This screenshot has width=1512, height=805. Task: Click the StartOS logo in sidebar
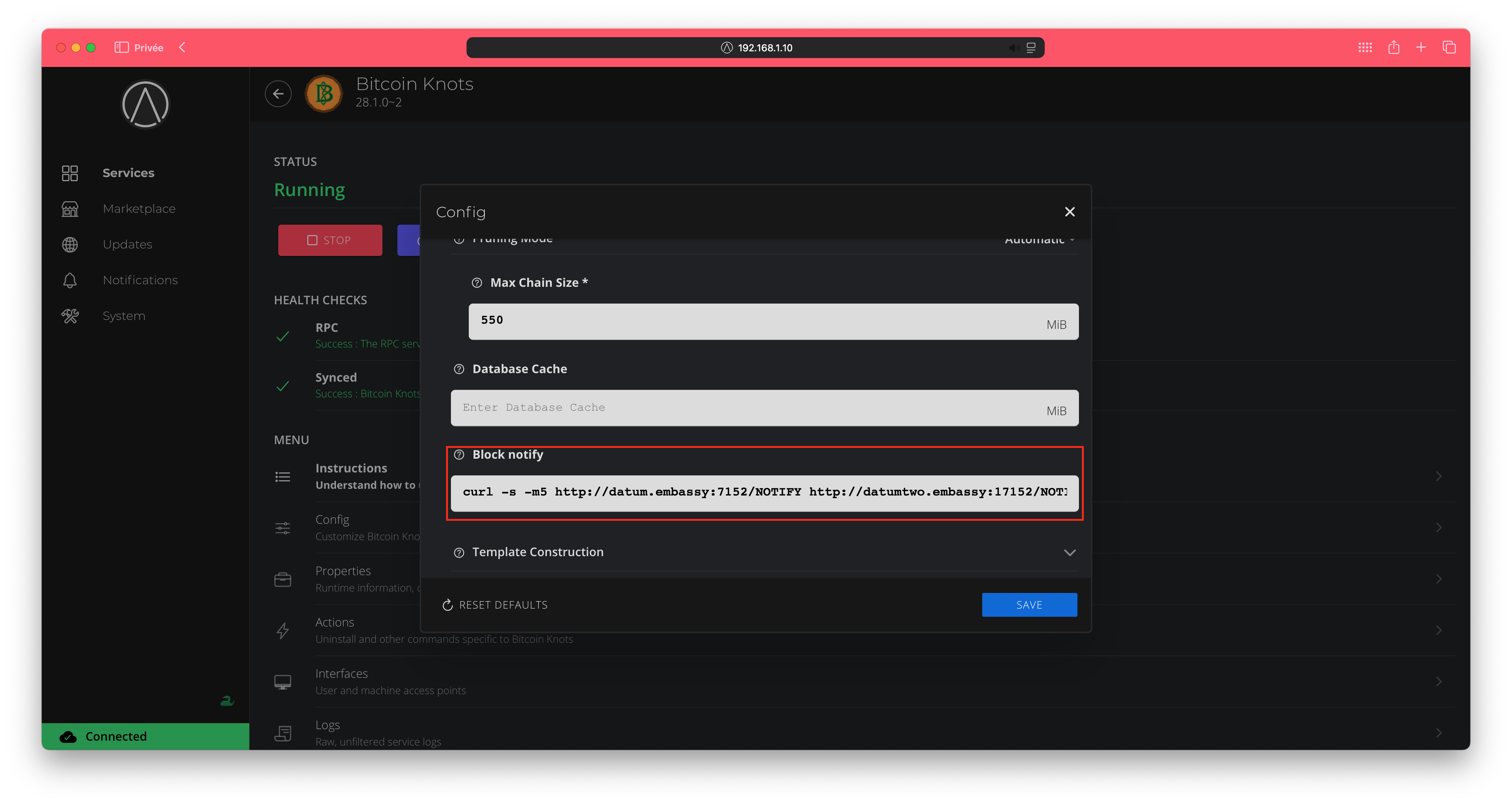coord(145,105)
